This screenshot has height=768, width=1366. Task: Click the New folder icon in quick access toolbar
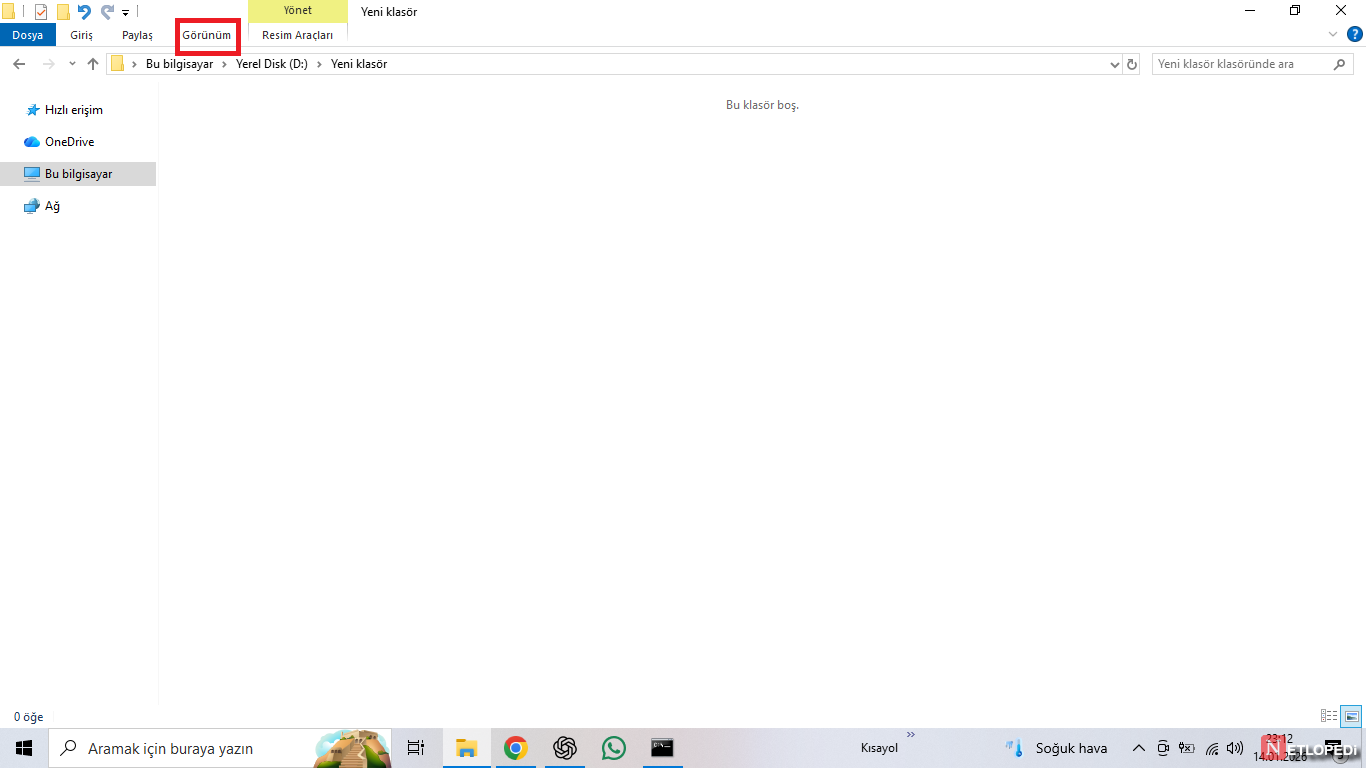(63, 12)
